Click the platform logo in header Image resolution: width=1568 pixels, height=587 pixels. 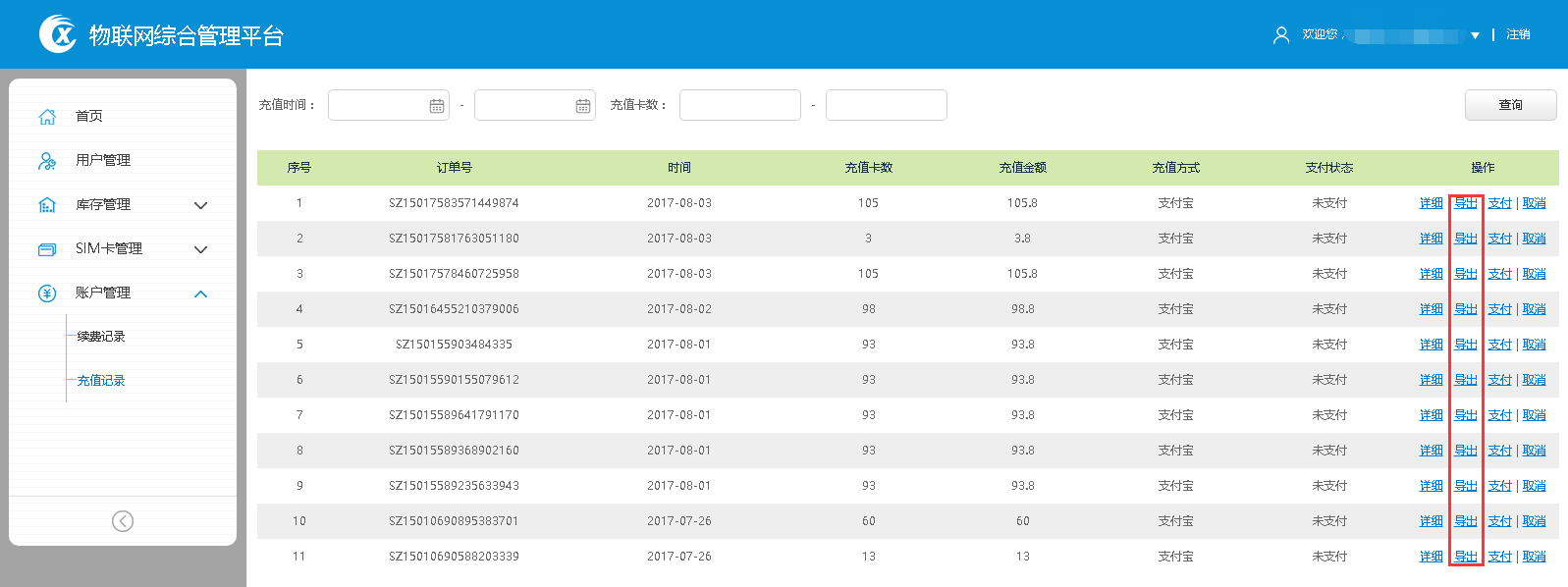58,34
